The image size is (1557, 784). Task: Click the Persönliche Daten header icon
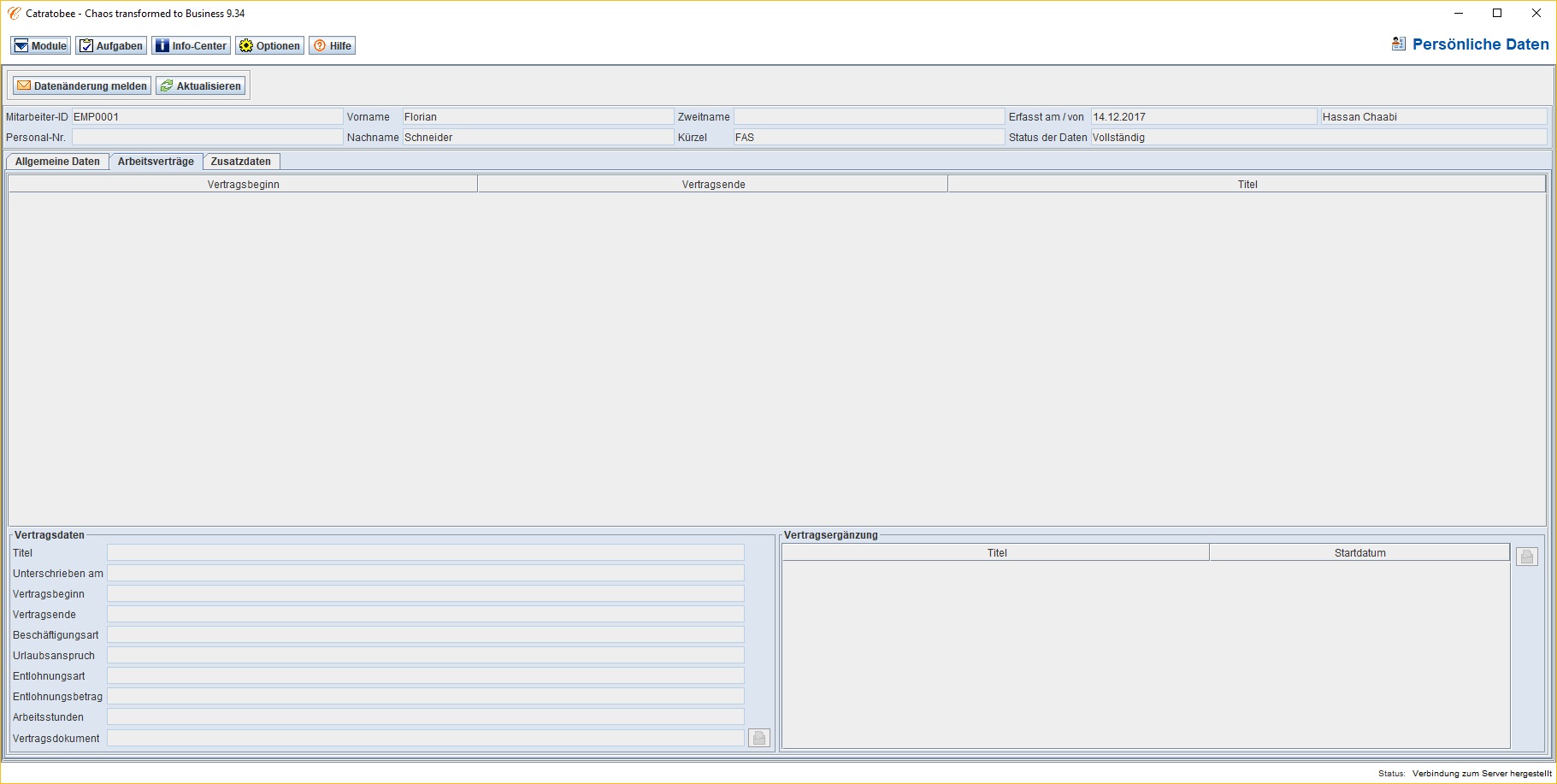[1398, 44]
